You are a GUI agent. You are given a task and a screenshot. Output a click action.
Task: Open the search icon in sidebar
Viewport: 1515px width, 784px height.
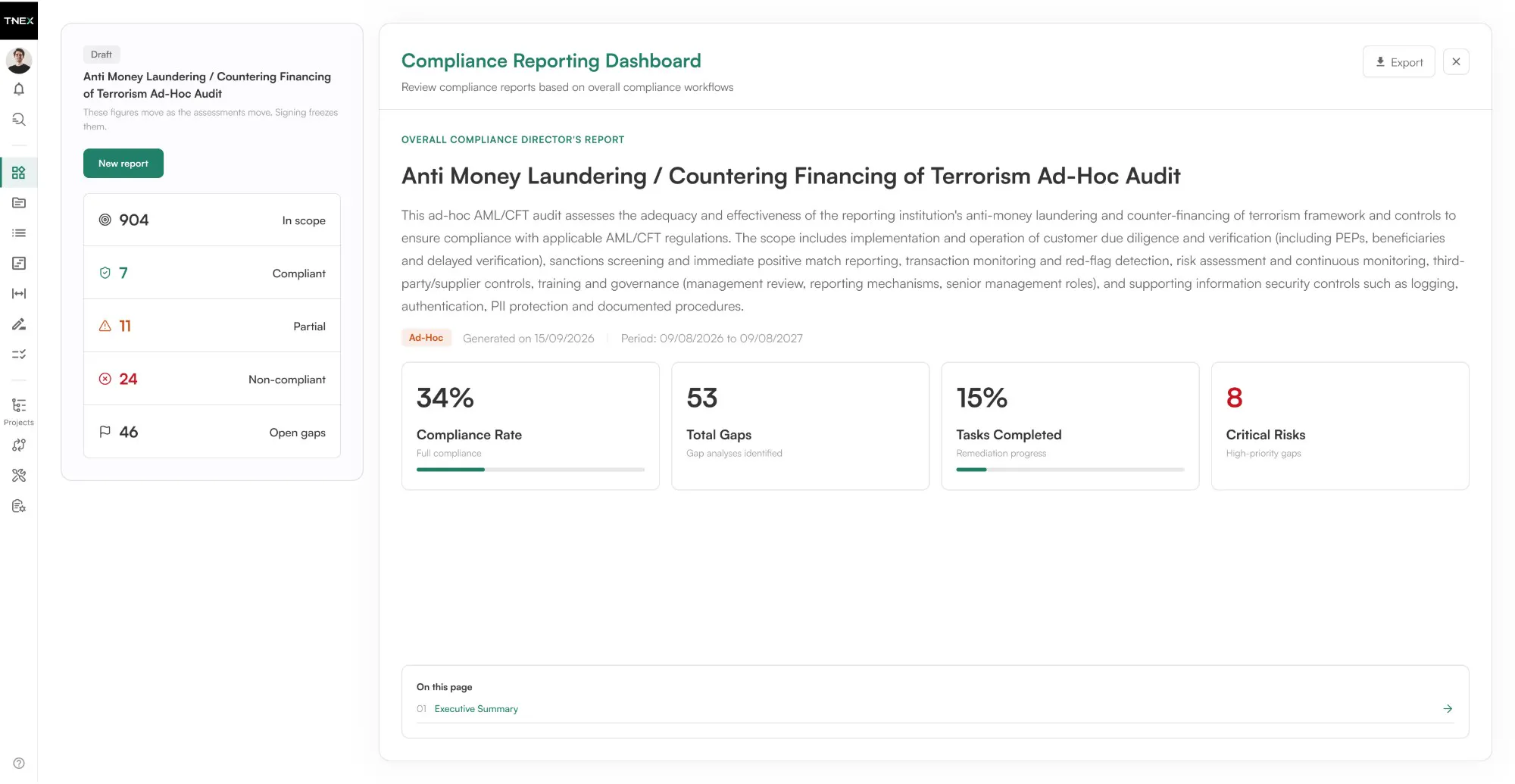tap(19, 120)
